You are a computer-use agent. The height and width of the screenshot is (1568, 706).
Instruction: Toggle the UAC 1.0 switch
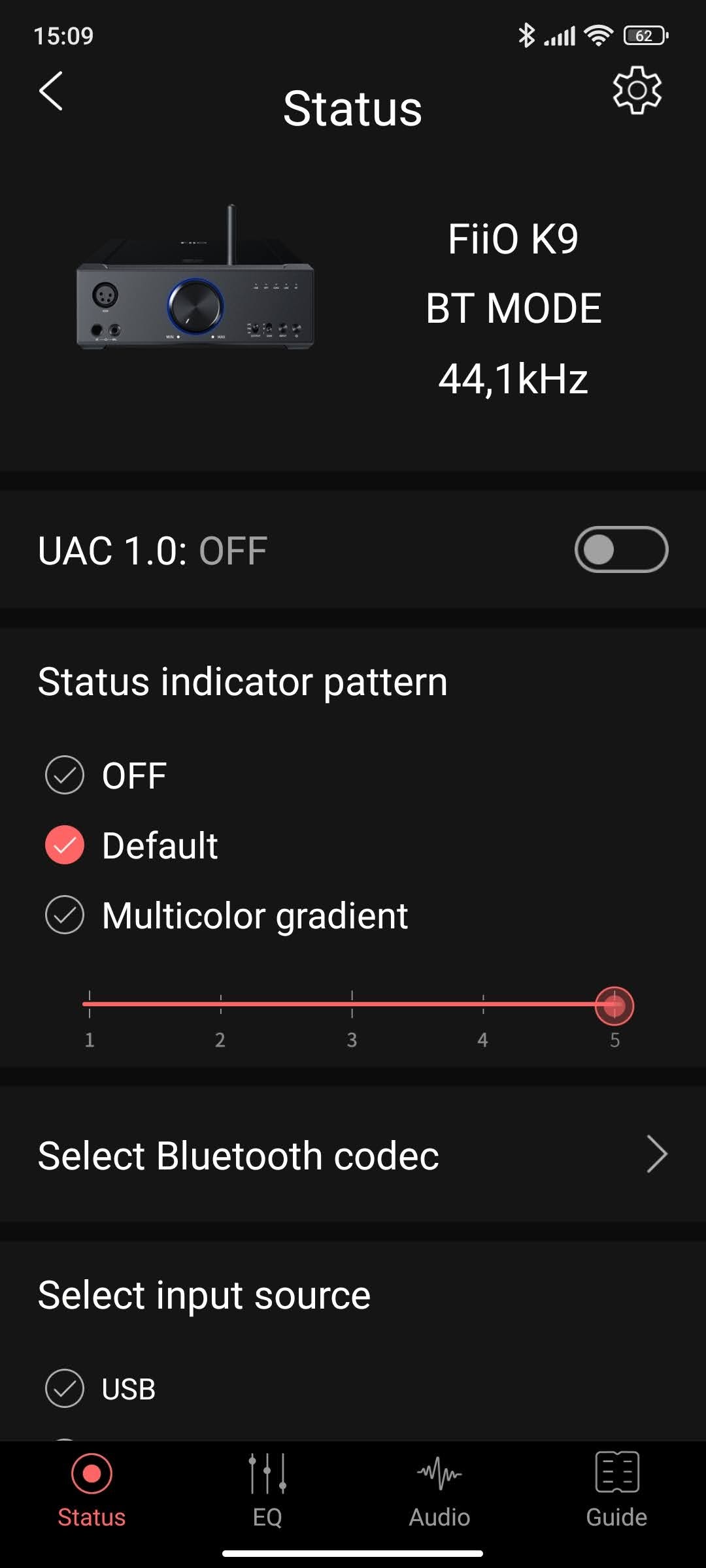621,549
